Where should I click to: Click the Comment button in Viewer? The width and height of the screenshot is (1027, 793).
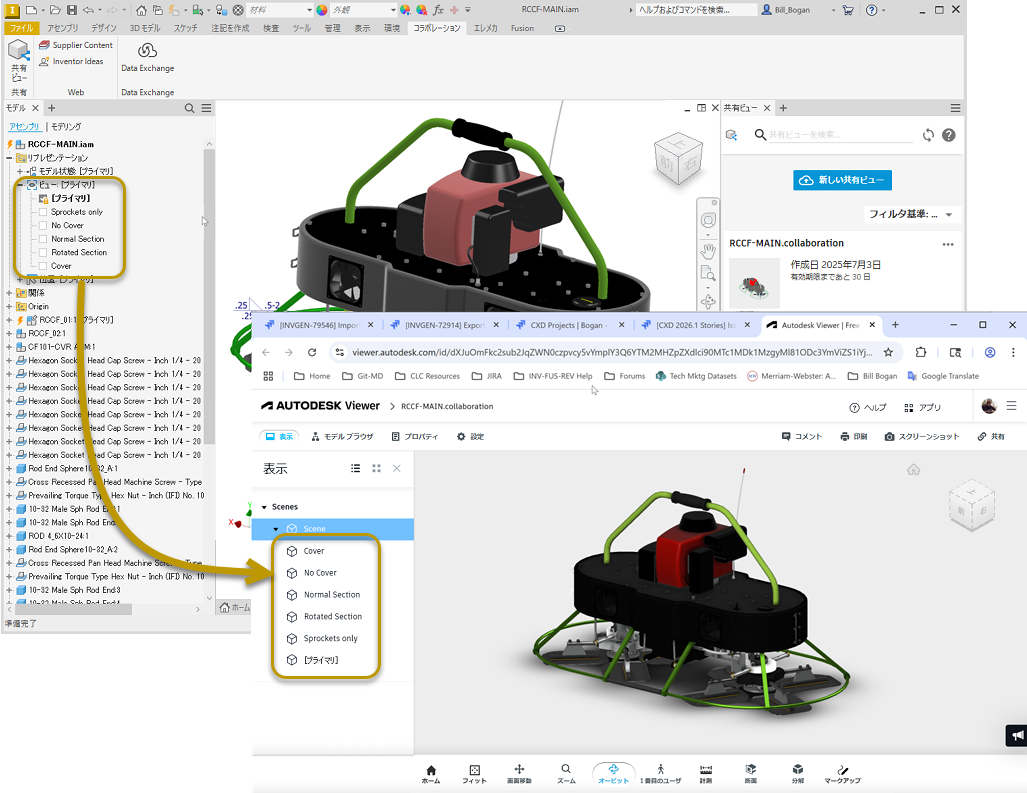(x=802, y=437)
